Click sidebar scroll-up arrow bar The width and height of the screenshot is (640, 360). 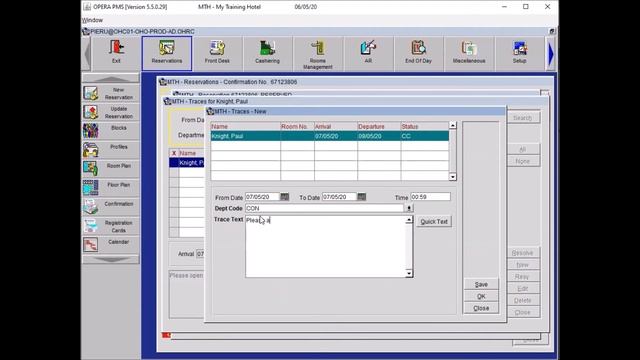pos(111,78)
